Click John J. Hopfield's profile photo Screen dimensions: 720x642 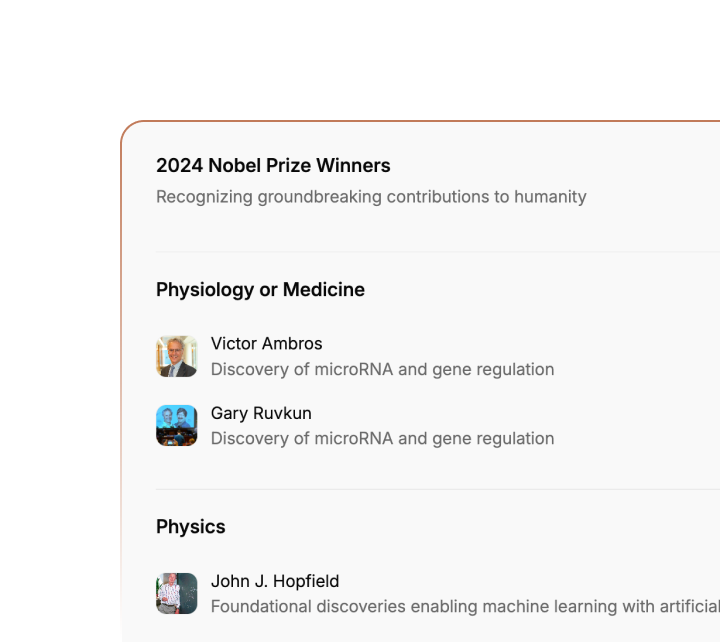pos(176,593)
